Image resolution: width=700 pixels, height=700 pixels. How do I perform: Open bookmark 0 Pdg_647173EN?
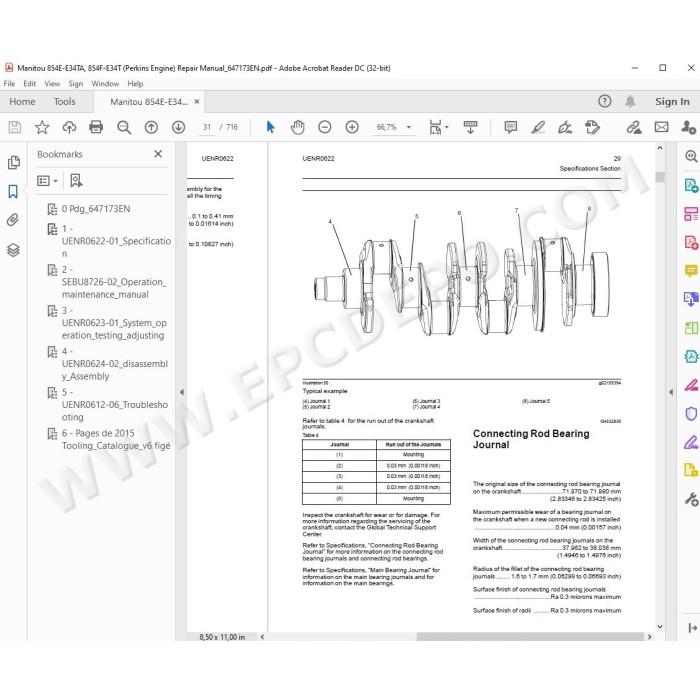click(96, 208)
